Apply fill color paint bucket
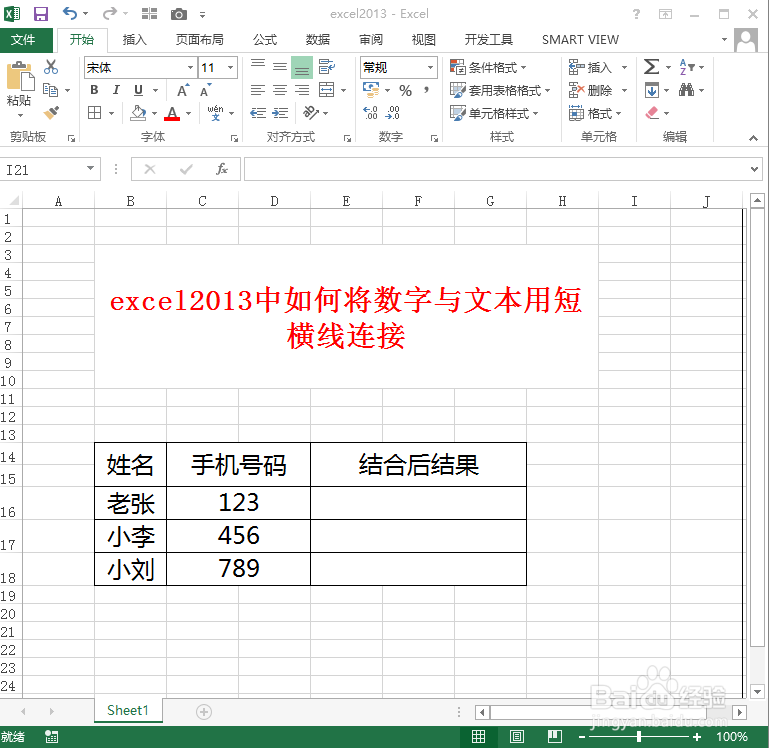Screen dimensions: 769x748 [x=138, y=113]
